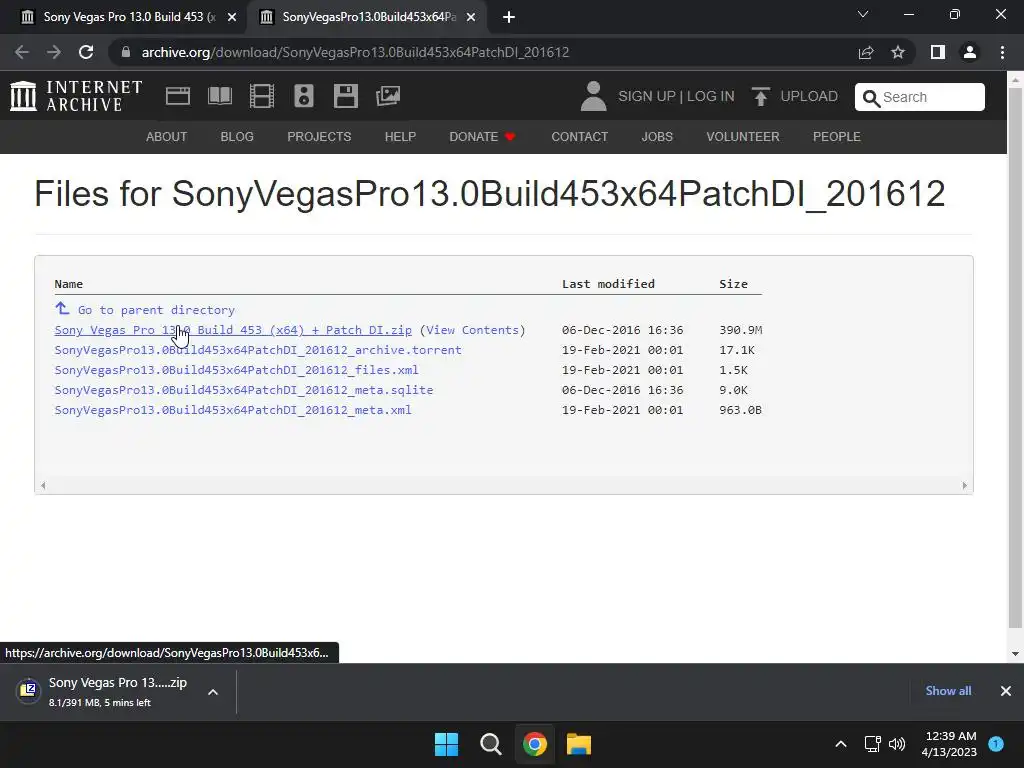Click the parent directory up-arrow icon
This screenshot has height=768, width=1024.
coord(62,308)
